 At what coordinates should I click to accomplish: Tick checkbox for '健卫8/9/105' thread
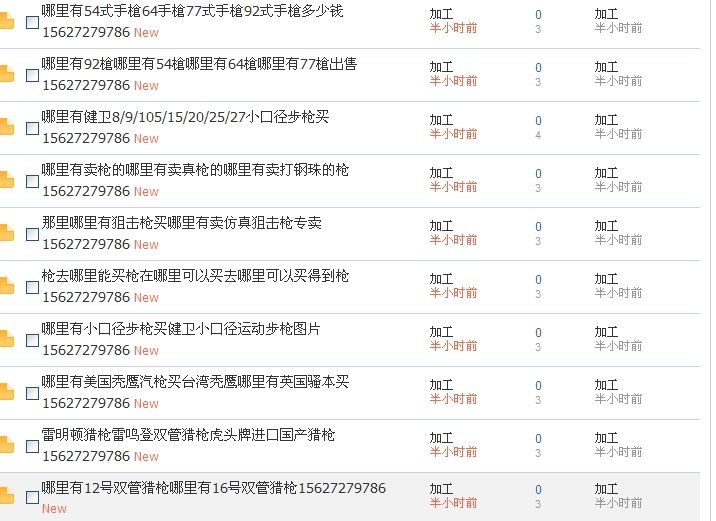[x=32, y=128]
